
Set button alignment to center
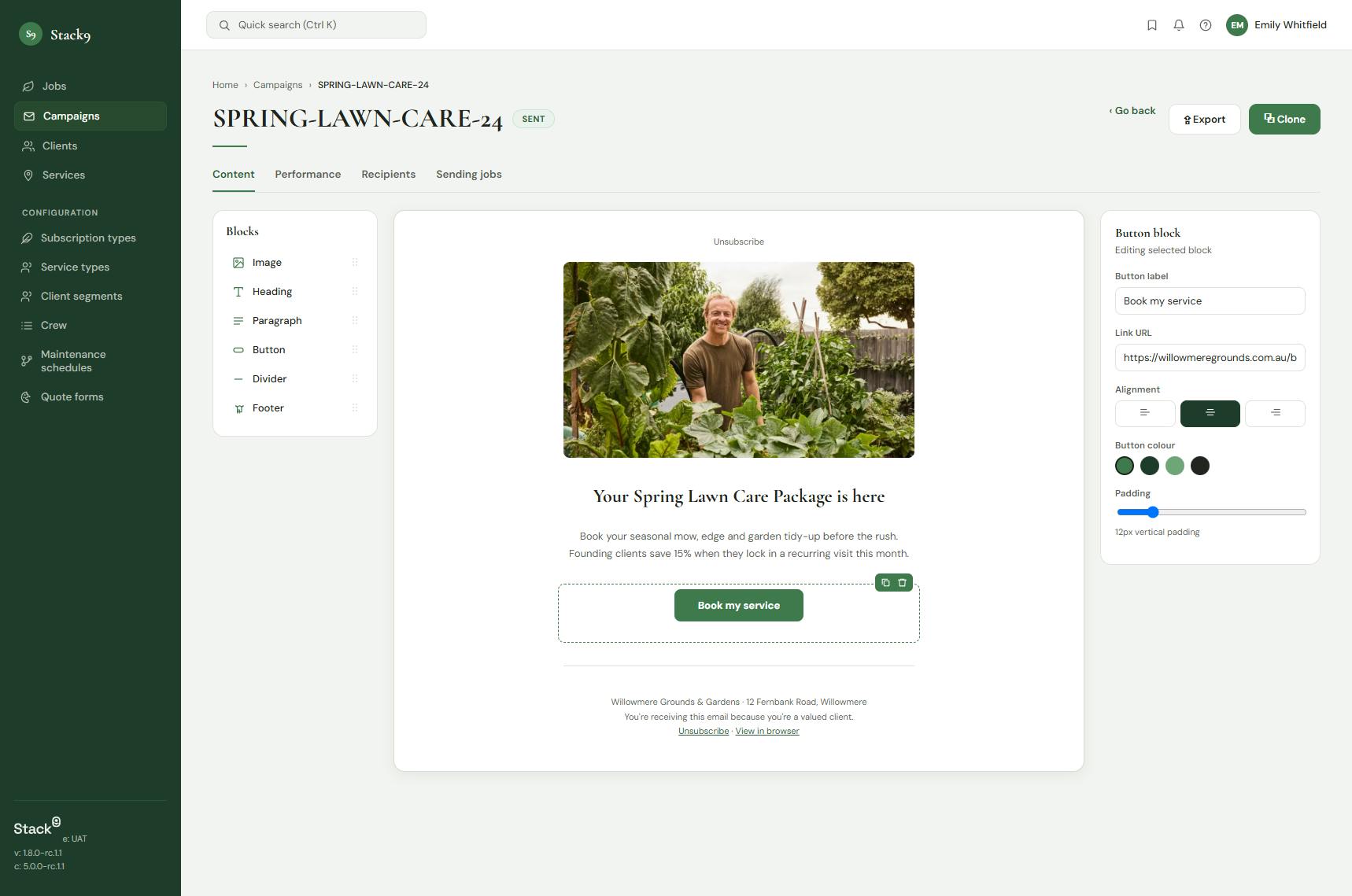[x=1210, y=414]
